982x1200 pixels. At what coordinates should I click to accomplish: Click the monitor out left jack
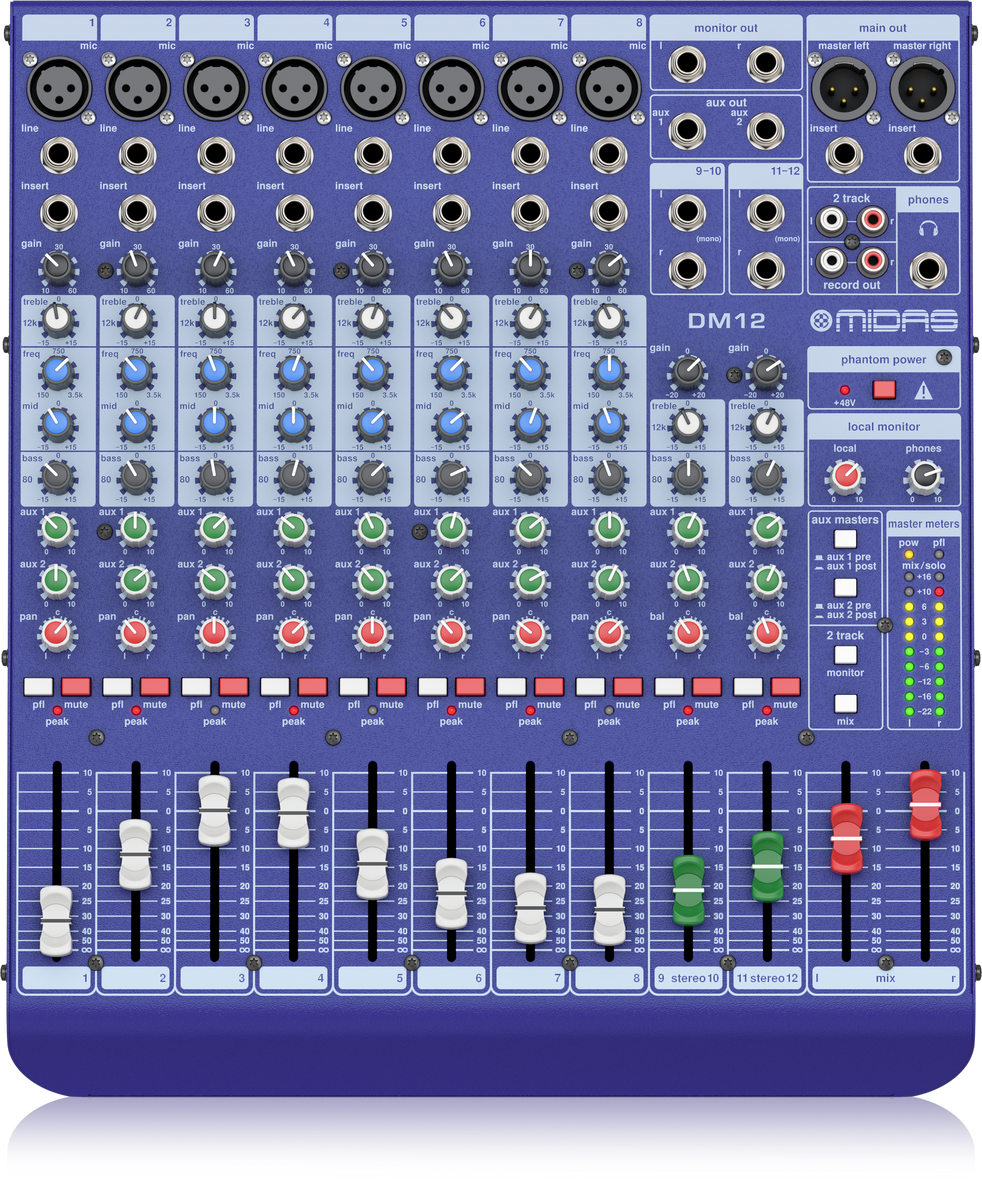click(x=688, y=66)
